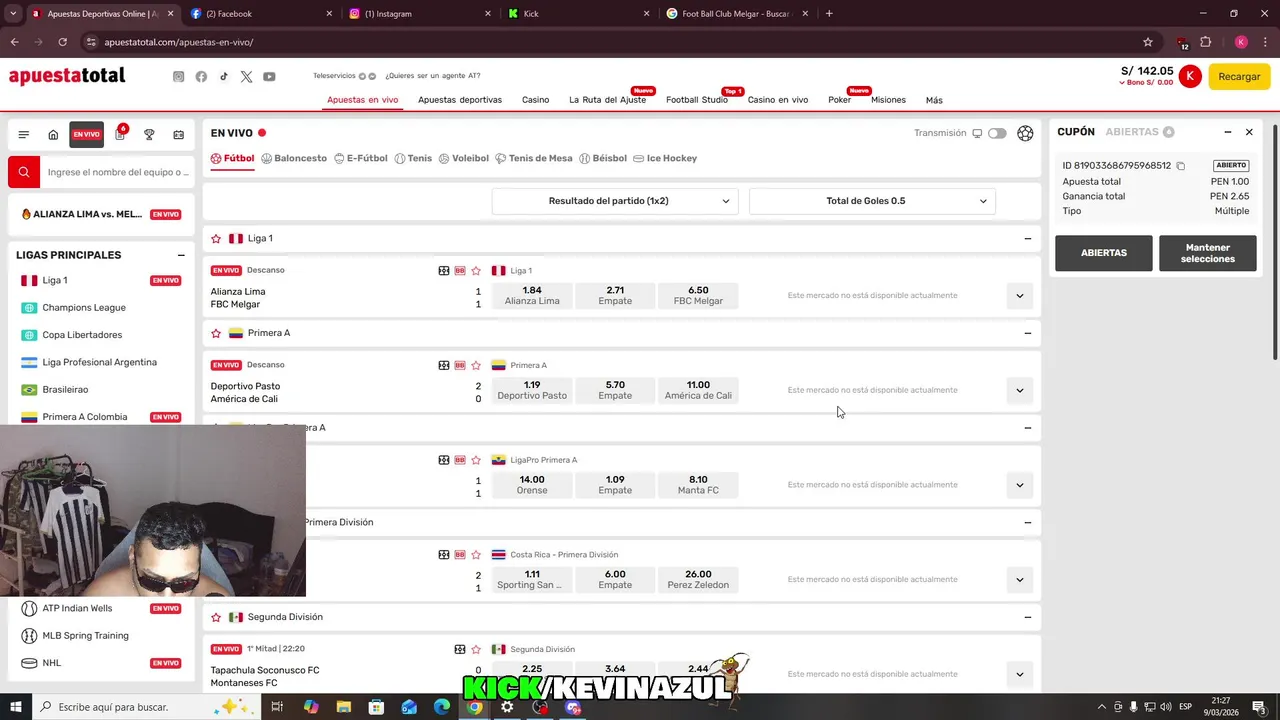Click Mantener selecciones button

pos(1207,253)
